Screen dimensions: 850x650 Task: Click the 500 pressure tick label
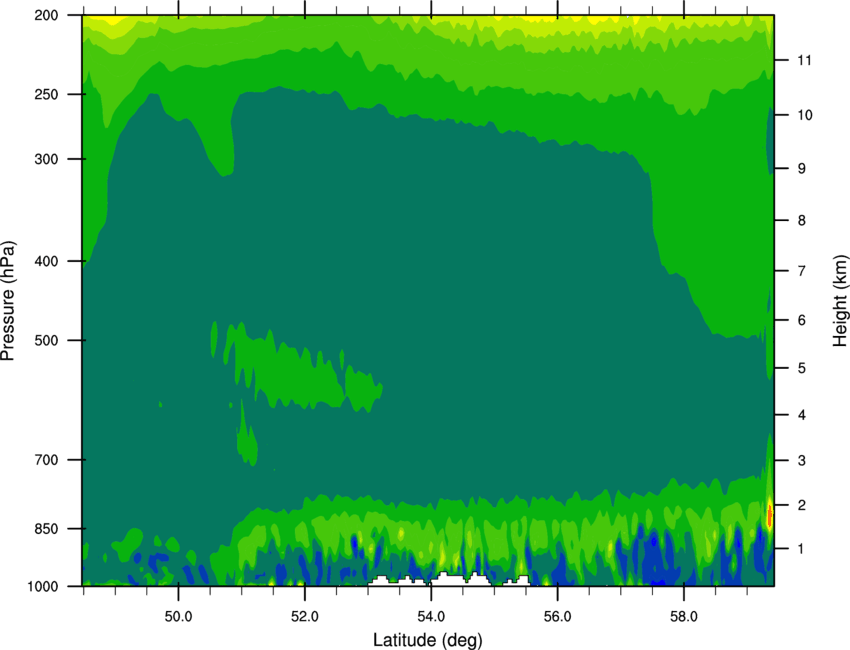coord(46,340)
